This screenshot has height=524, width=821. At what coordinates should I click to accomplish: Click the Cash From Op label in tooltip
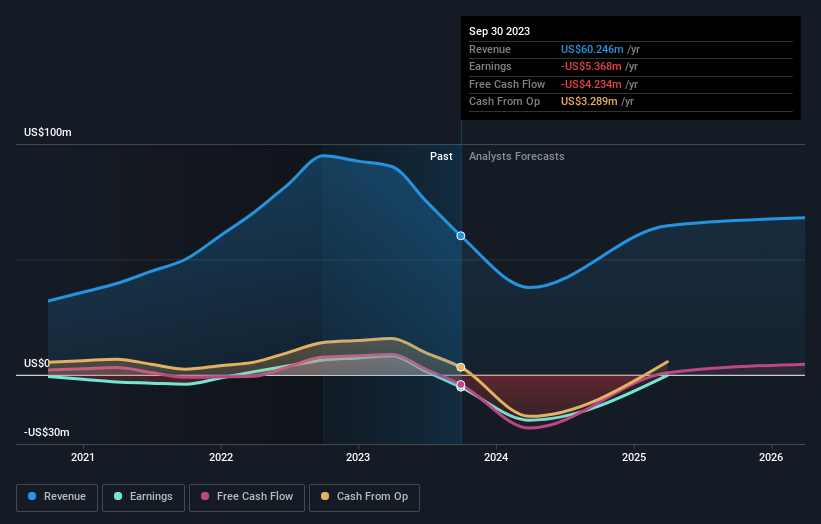504,102
